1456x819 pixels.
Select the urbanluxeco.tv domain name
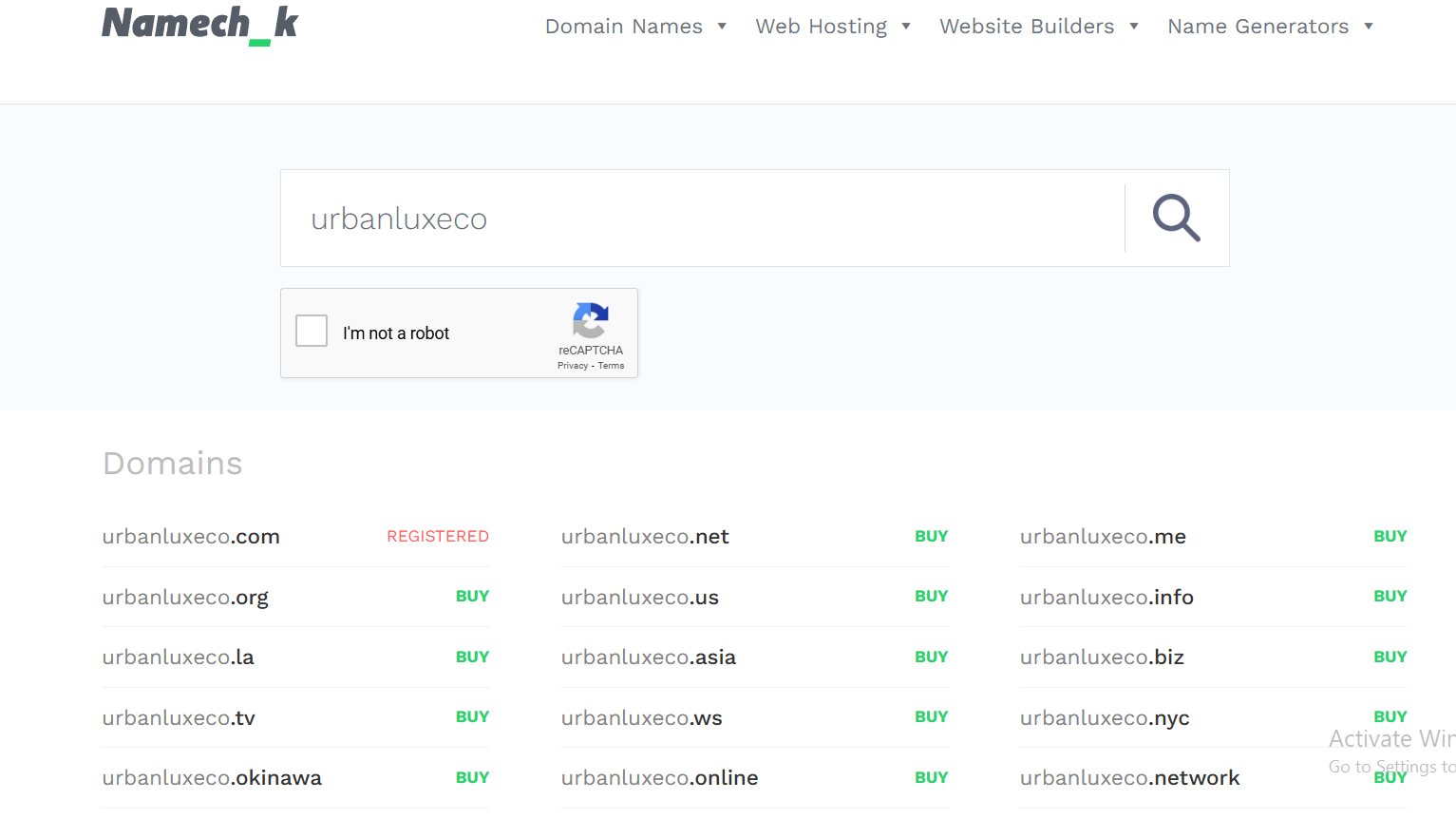point(179,718)
